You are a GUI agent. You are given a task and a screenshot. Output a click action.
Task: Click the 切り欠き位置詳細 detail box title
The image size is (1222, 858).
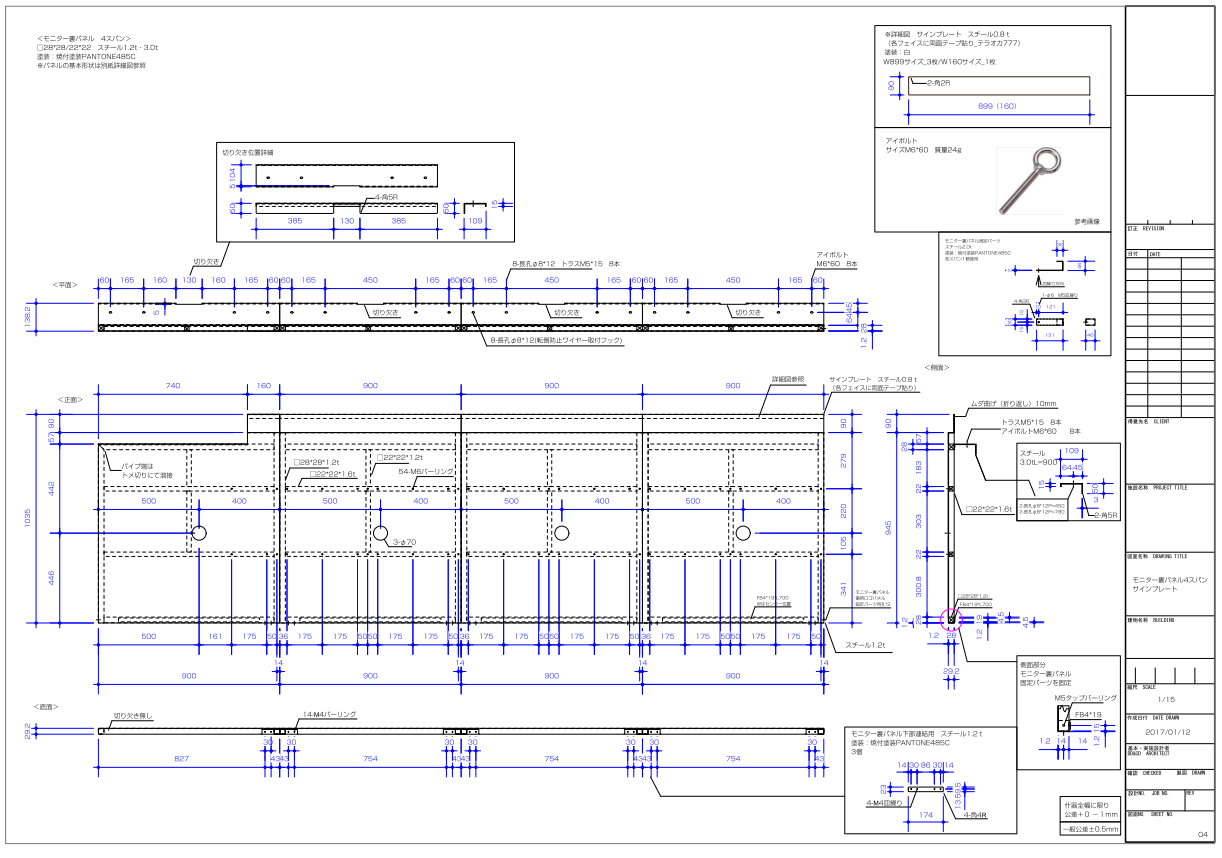pos(247,152)
